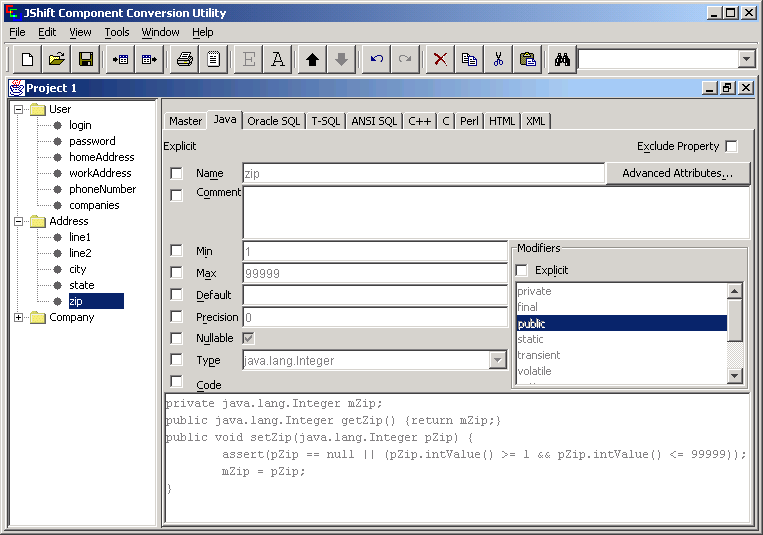Open the Help menu

[x=202, y=32]
